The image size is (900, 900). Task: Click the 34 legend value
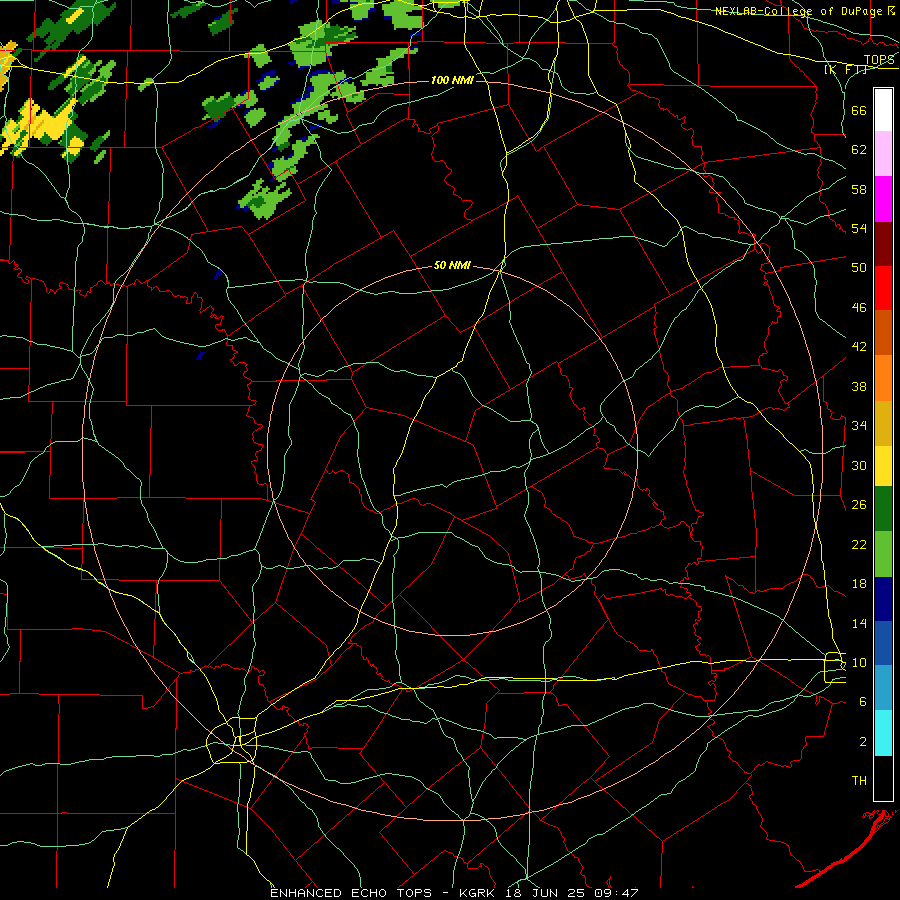pyautogui.click(x=859, y=426)
